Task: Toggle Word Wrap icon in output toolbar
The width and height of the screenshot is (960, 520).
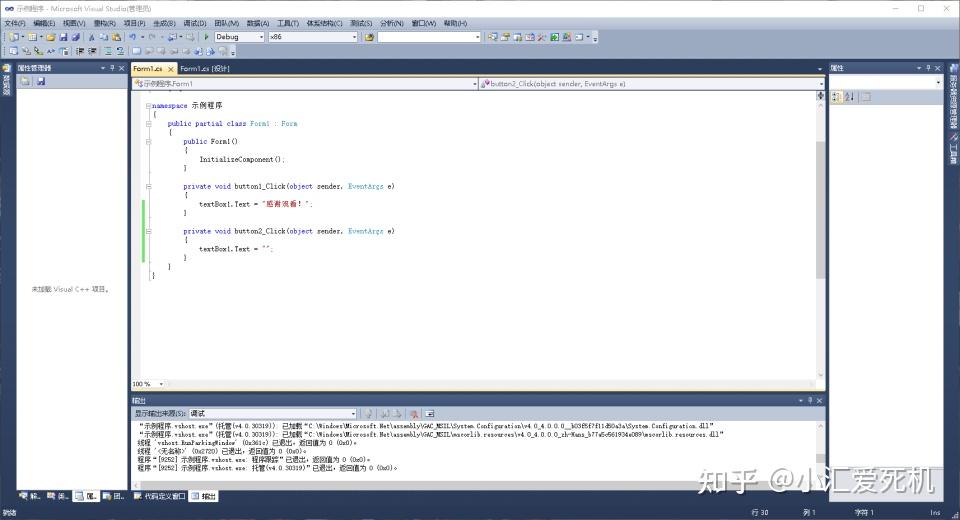Action: tap(430, 414)
